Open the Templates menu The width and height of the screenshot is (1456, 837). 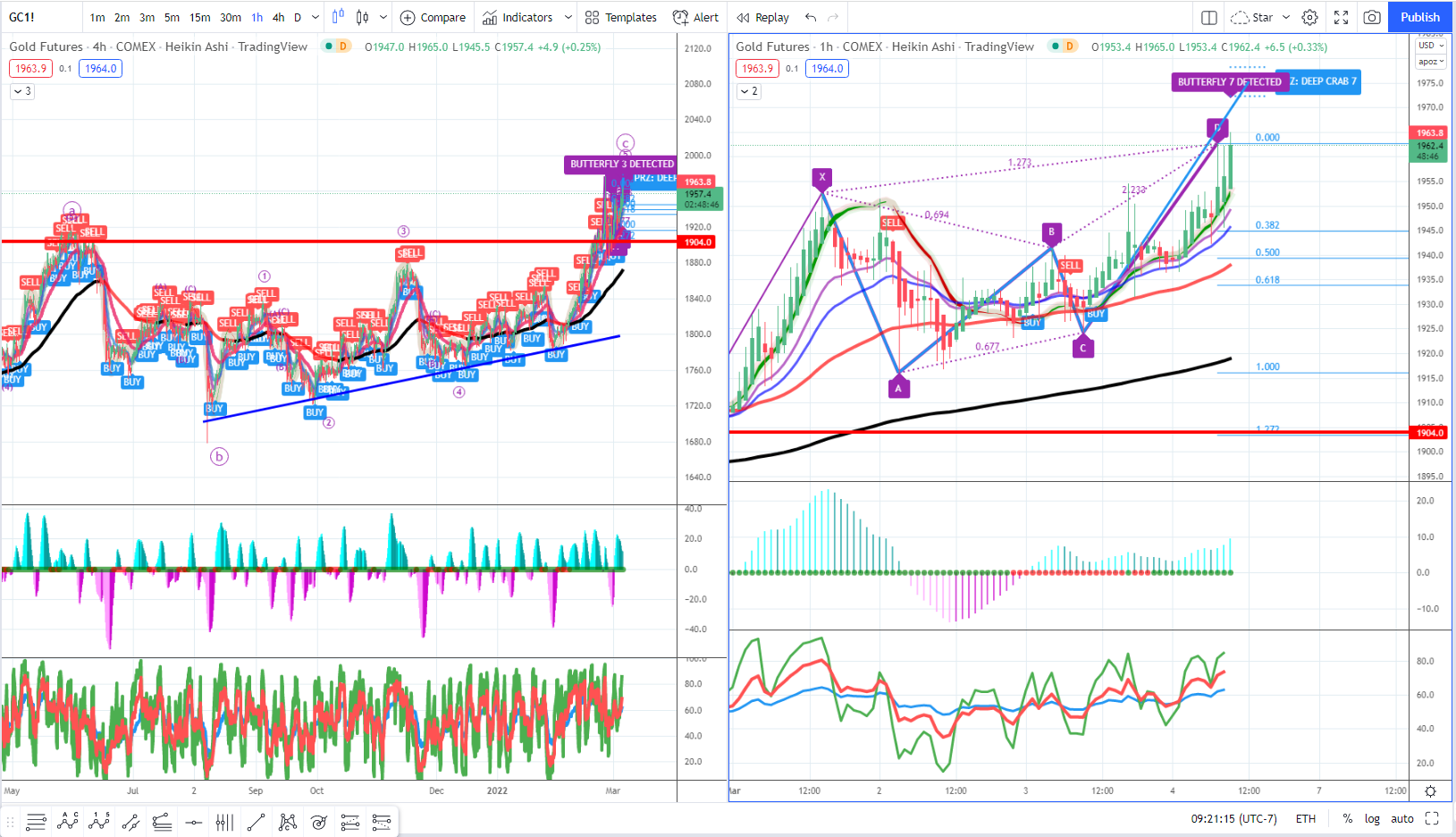(x=621, y=17)
